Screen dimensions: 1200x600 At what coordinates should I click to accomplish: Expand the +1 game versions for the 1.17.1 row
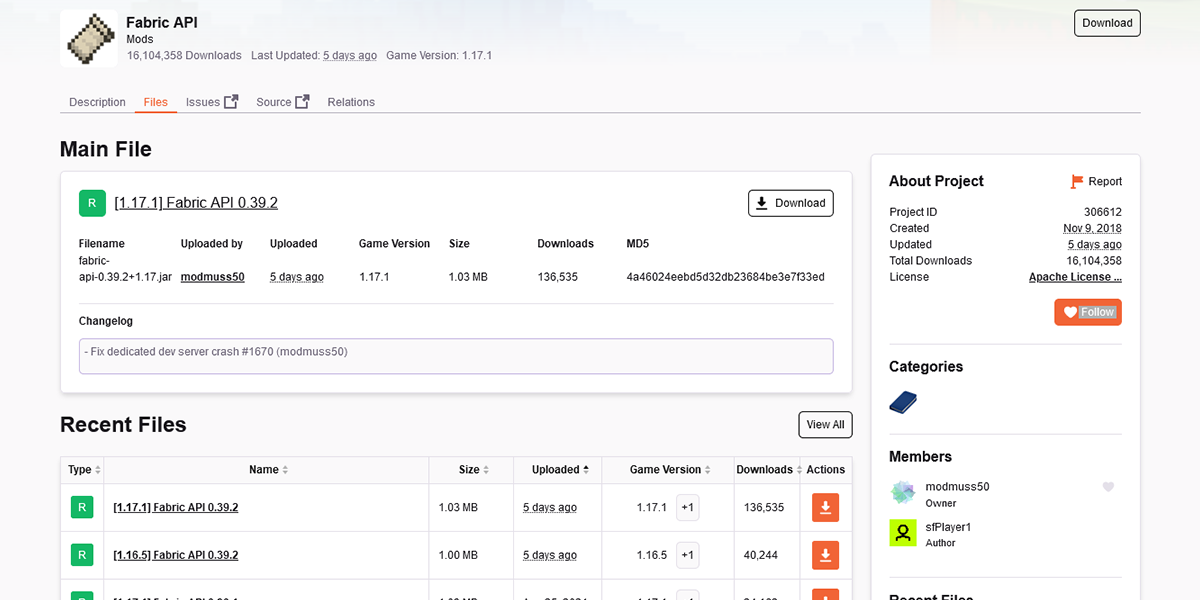688,508
